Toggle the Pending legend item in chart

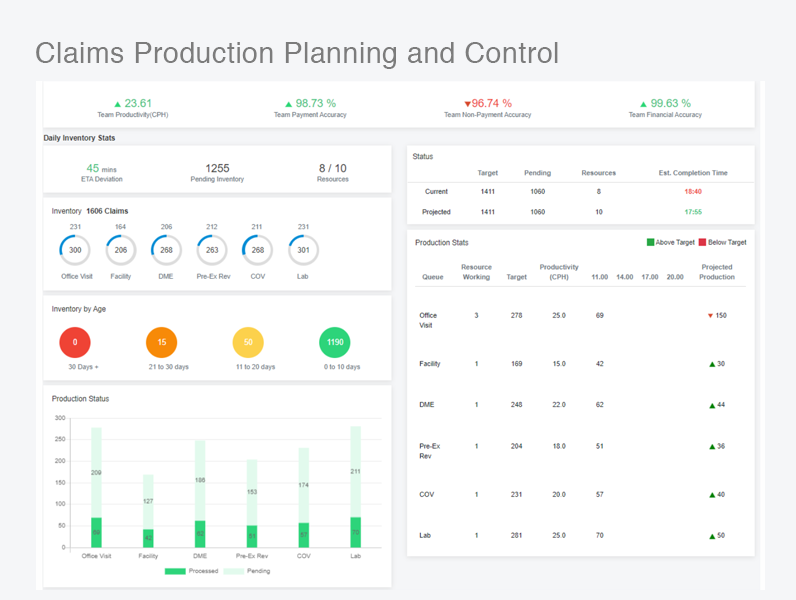click(x=247, y=571)
